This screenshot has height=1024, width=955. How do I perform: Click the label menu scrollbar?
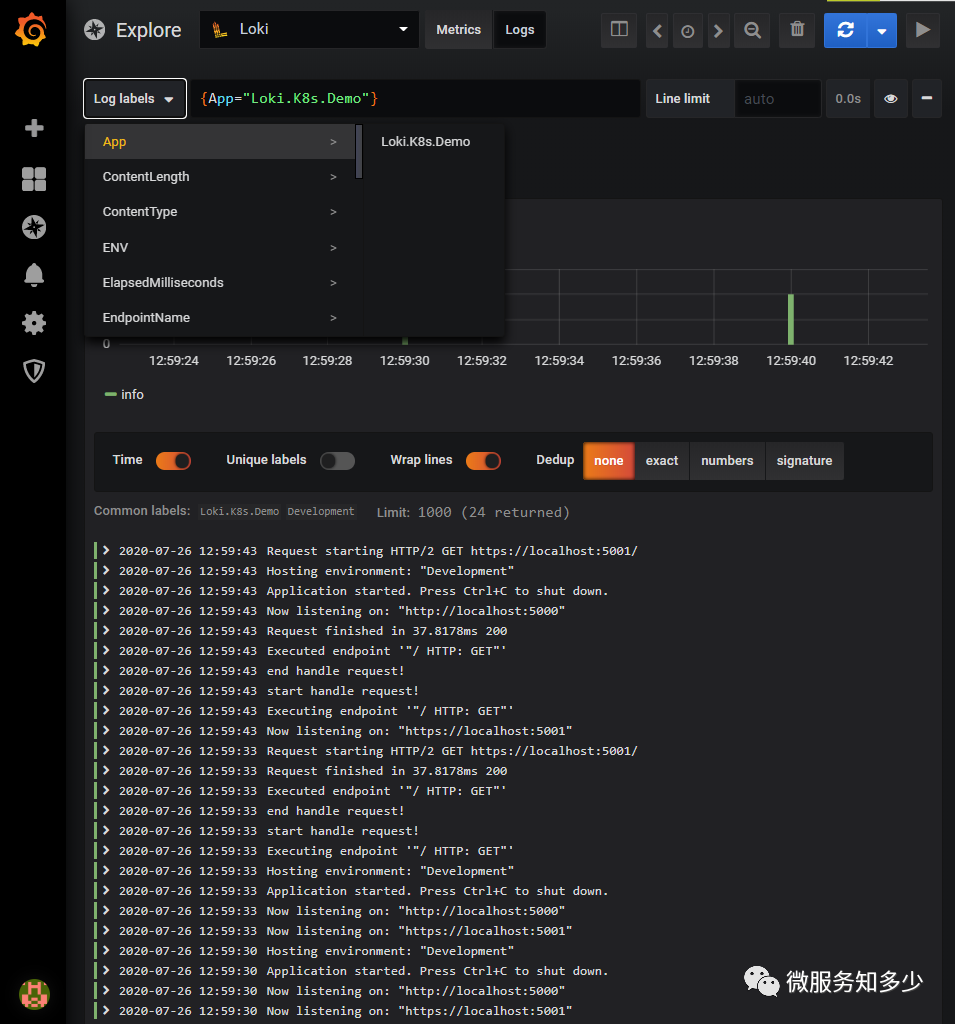359,152
